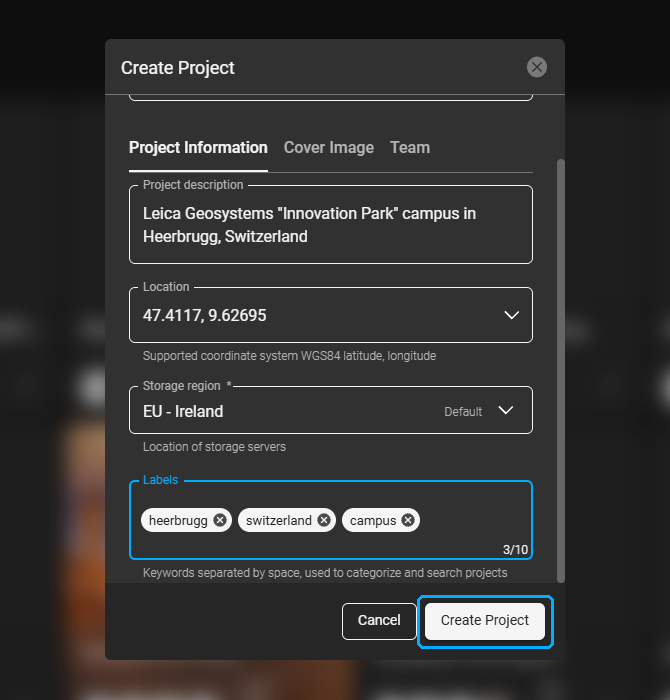Click the Create Project button
This screenshot has height=700, width=670.
click(485, 621)
